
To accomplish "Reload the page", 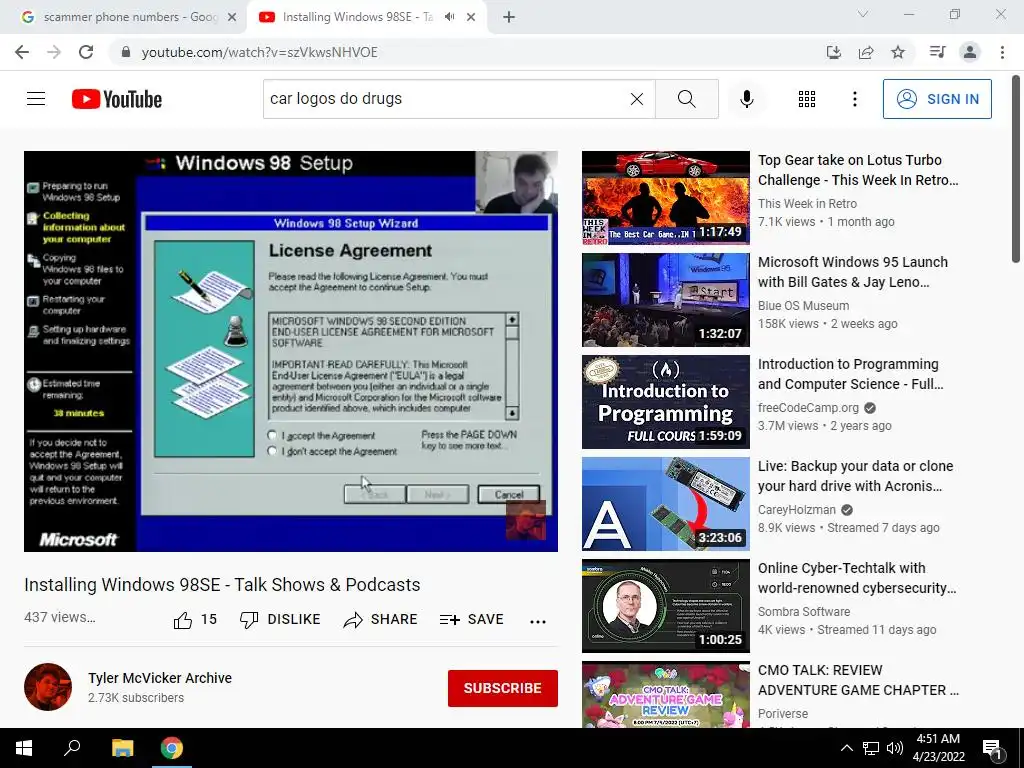I will click(x=86, y=52).
